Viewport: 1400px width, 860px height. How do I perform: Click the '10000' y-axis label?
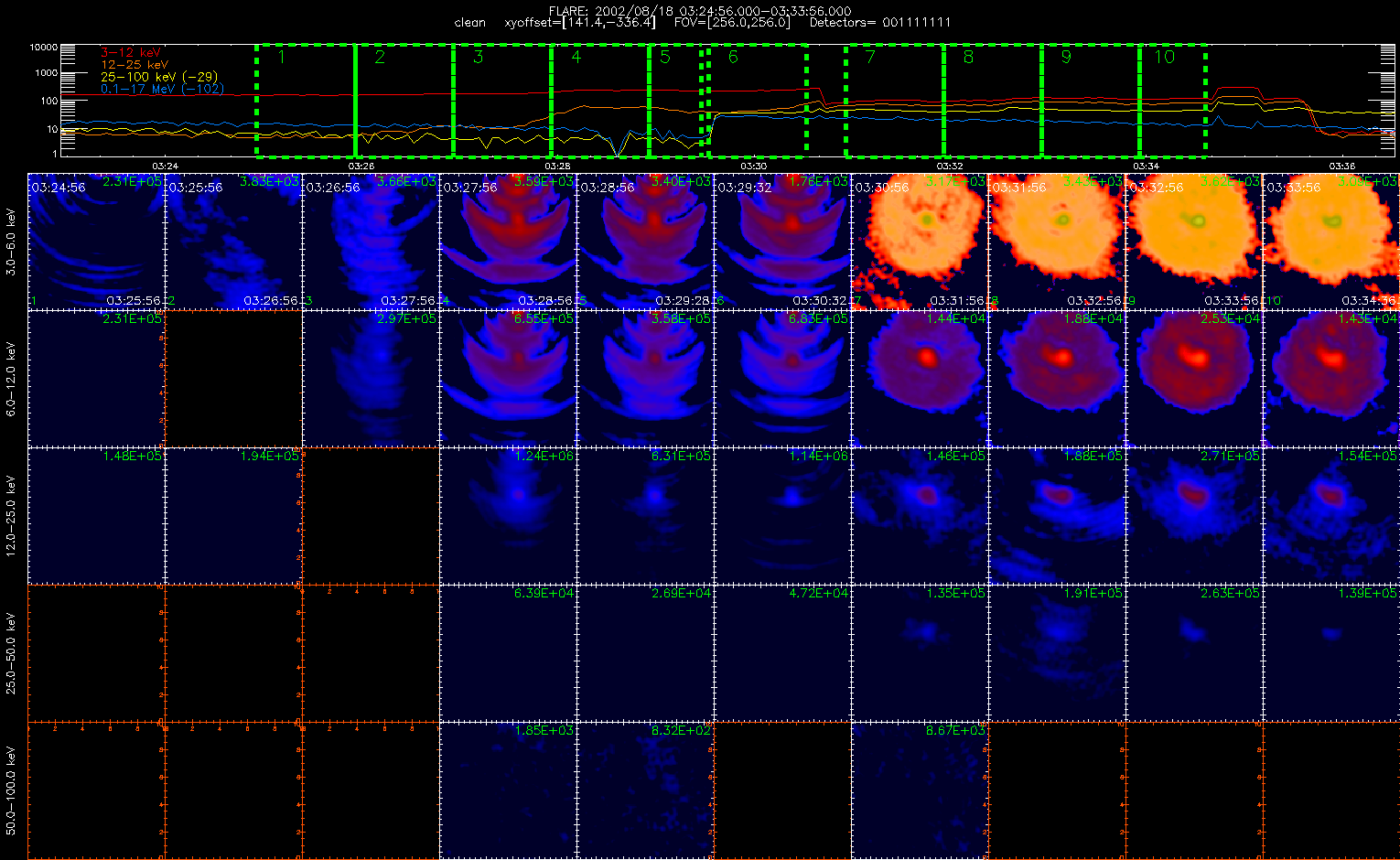pyautogui.click(x=43, y=47)
